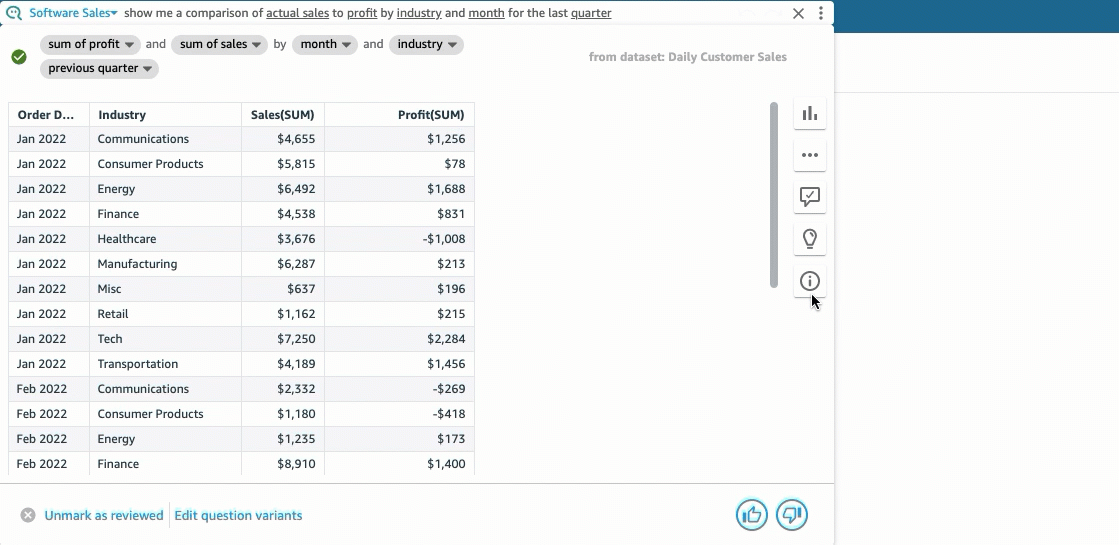Click the from dataset: Daily Customer Sales label
Image resolution: width=1119 pixels, height=545 pixels.
click(x=687, y=57)
